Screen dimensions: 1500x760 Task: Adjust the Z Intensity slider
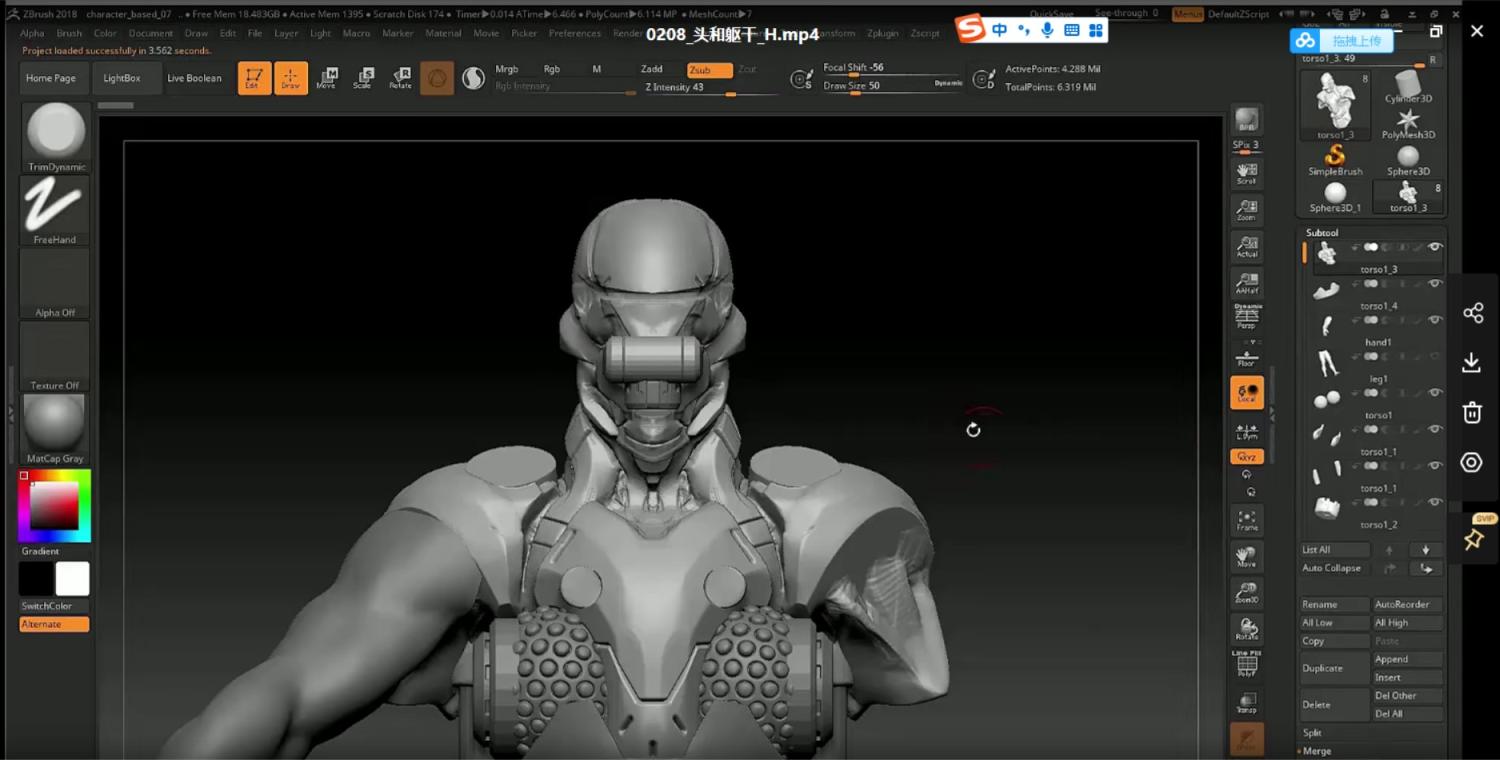pyautogui.click(x=711, y=88)
